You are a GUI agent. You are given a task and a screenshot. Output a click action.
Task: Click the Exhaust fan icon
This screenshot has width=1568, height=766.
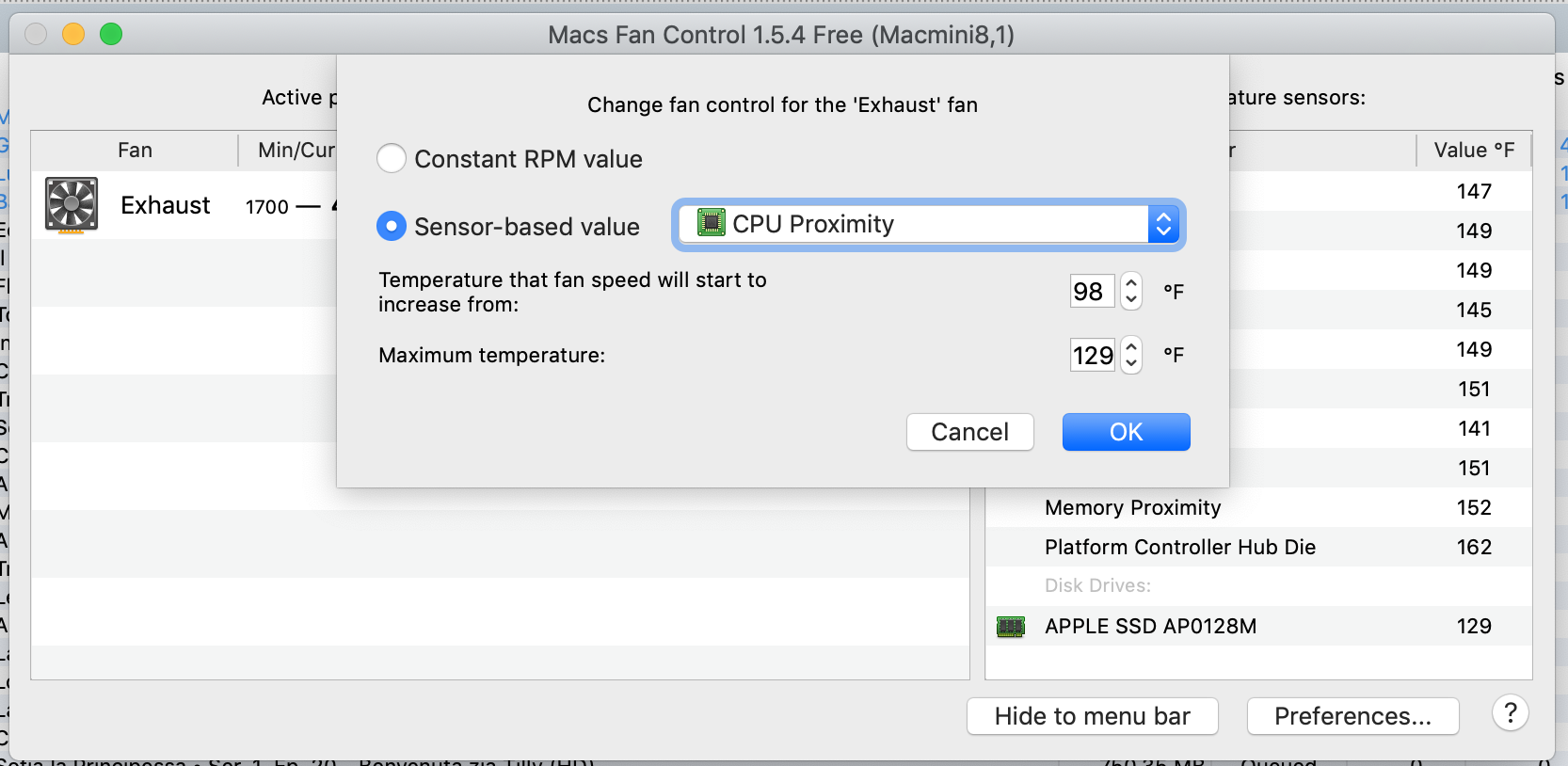[71, 205]
